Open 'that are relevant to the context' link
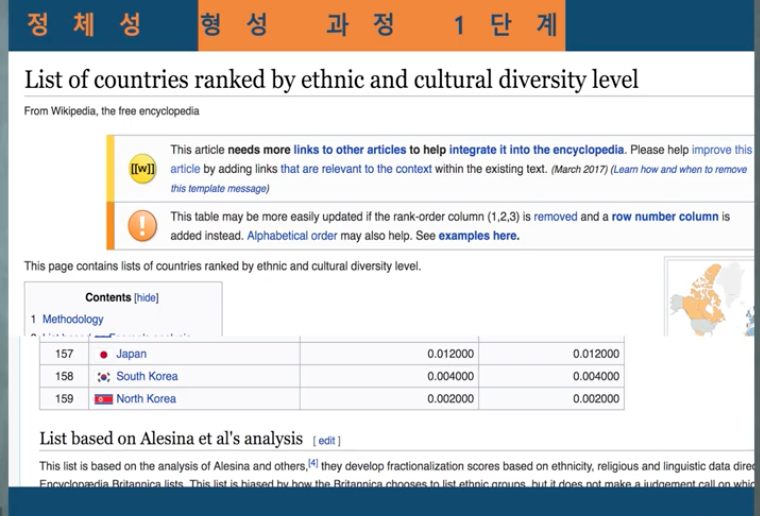This screenshot has width=760, height=516. click(x=356, y=169)
